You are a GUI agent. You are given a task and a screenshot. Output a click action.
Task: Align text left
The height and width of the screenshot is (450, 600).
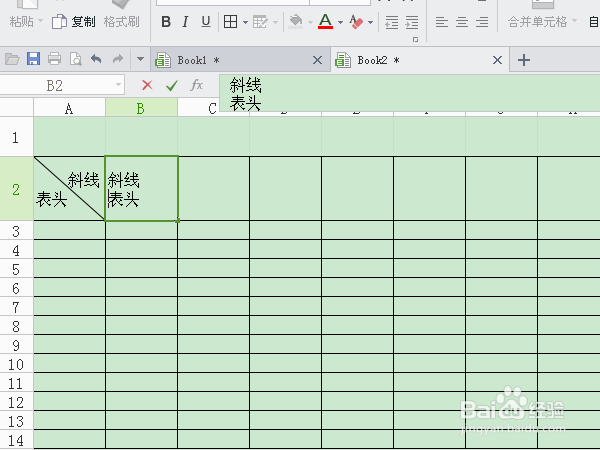tap(442, 22)
